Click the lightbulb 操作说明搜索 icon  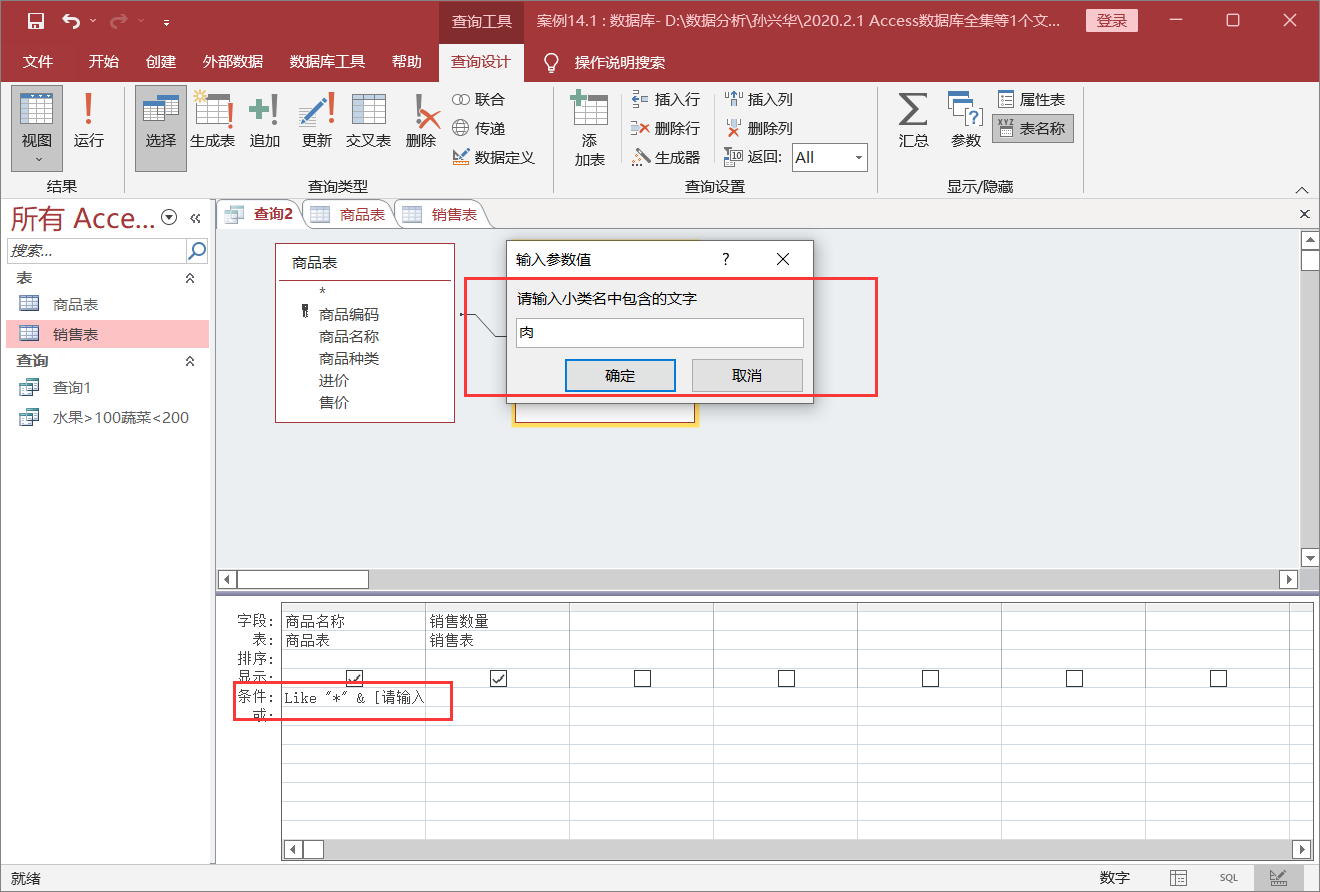[x=550, y=62]
